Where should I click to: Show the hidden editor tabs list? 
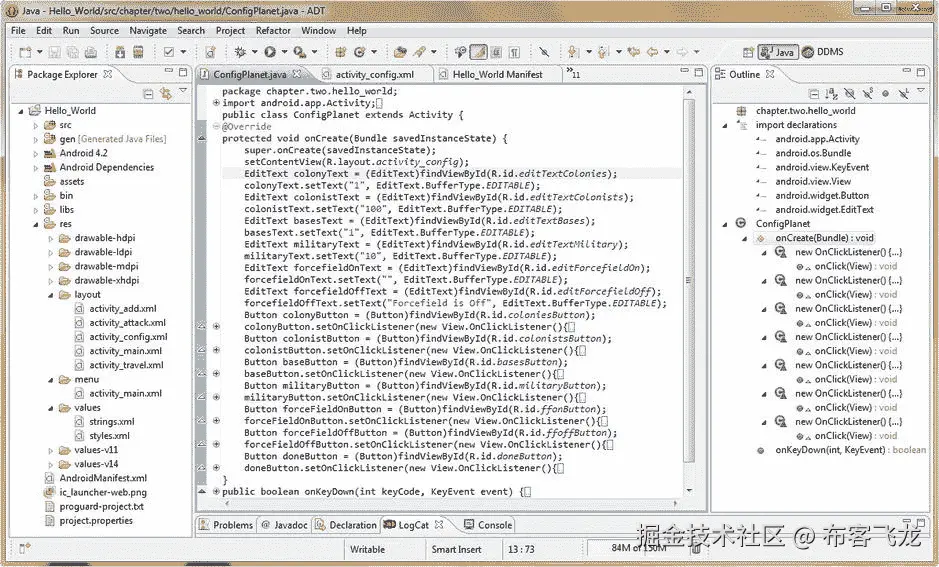pos(573,74)
